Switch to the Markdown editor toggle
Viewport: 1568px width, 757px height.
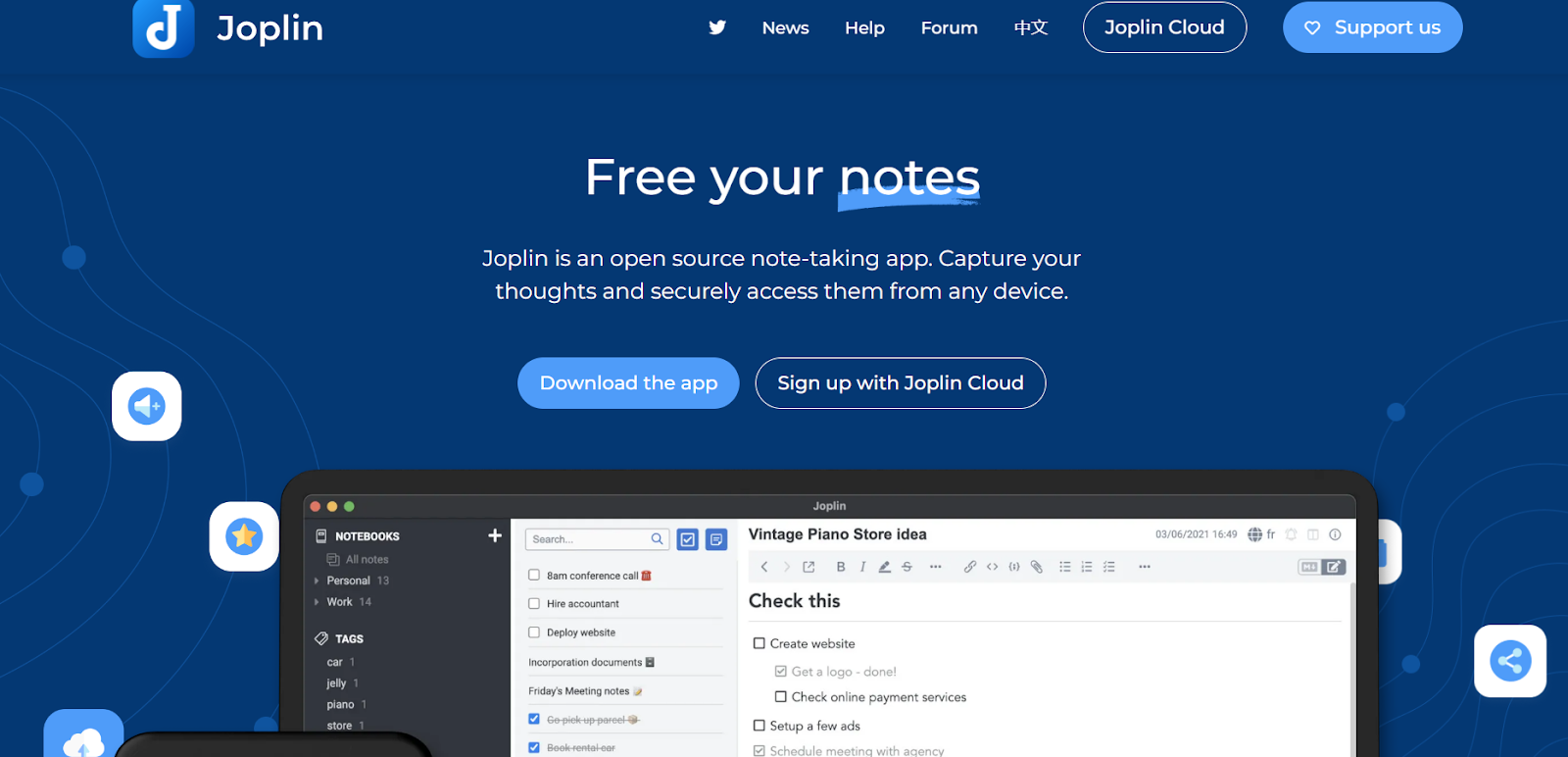(x=1309, y=567)
